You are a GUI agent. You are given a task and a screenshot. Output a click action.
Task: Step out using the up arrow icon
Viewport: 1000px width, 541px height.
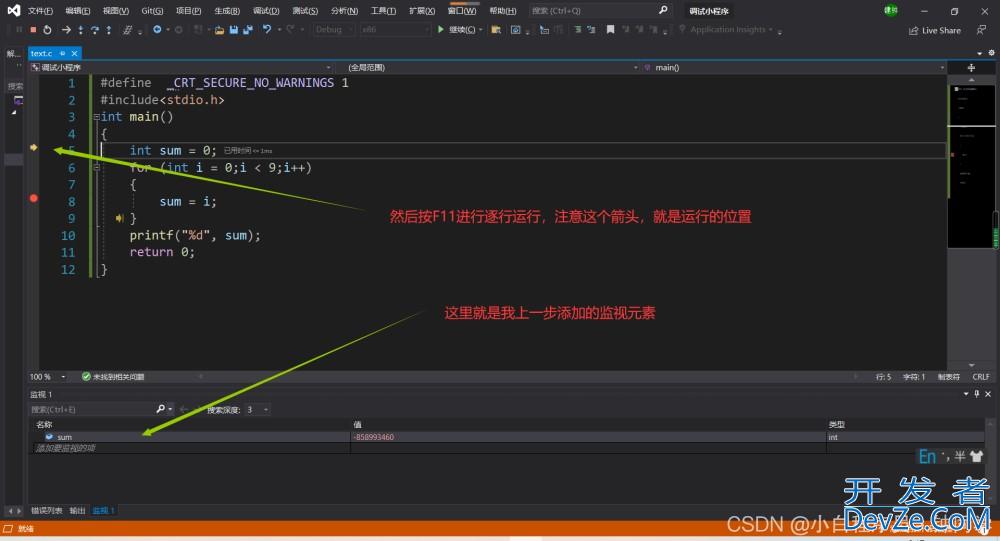click(x=108, y=29)
